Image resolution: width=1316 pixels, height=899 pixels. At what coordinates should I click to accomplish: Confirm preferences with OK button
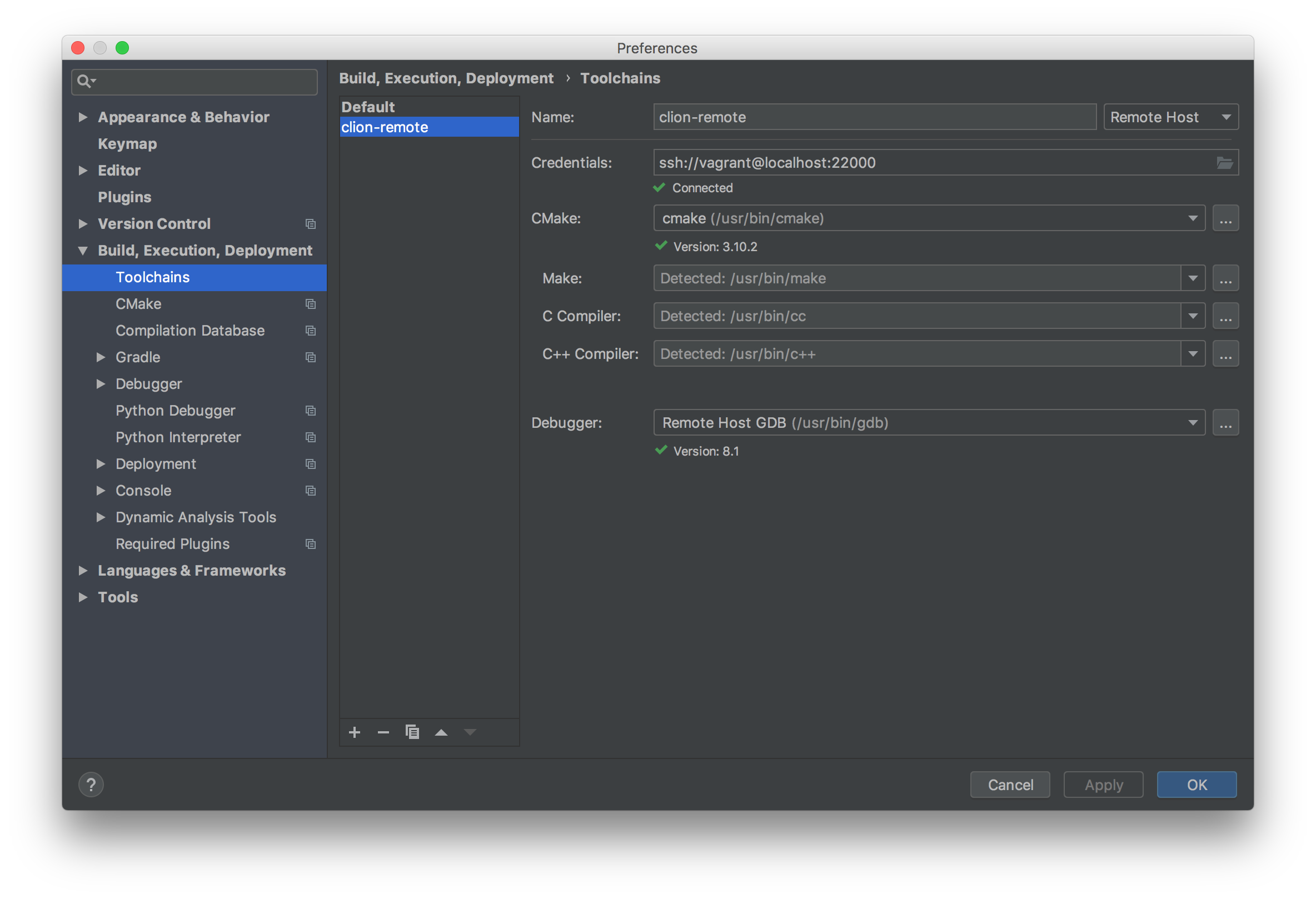click(1197, 785)
